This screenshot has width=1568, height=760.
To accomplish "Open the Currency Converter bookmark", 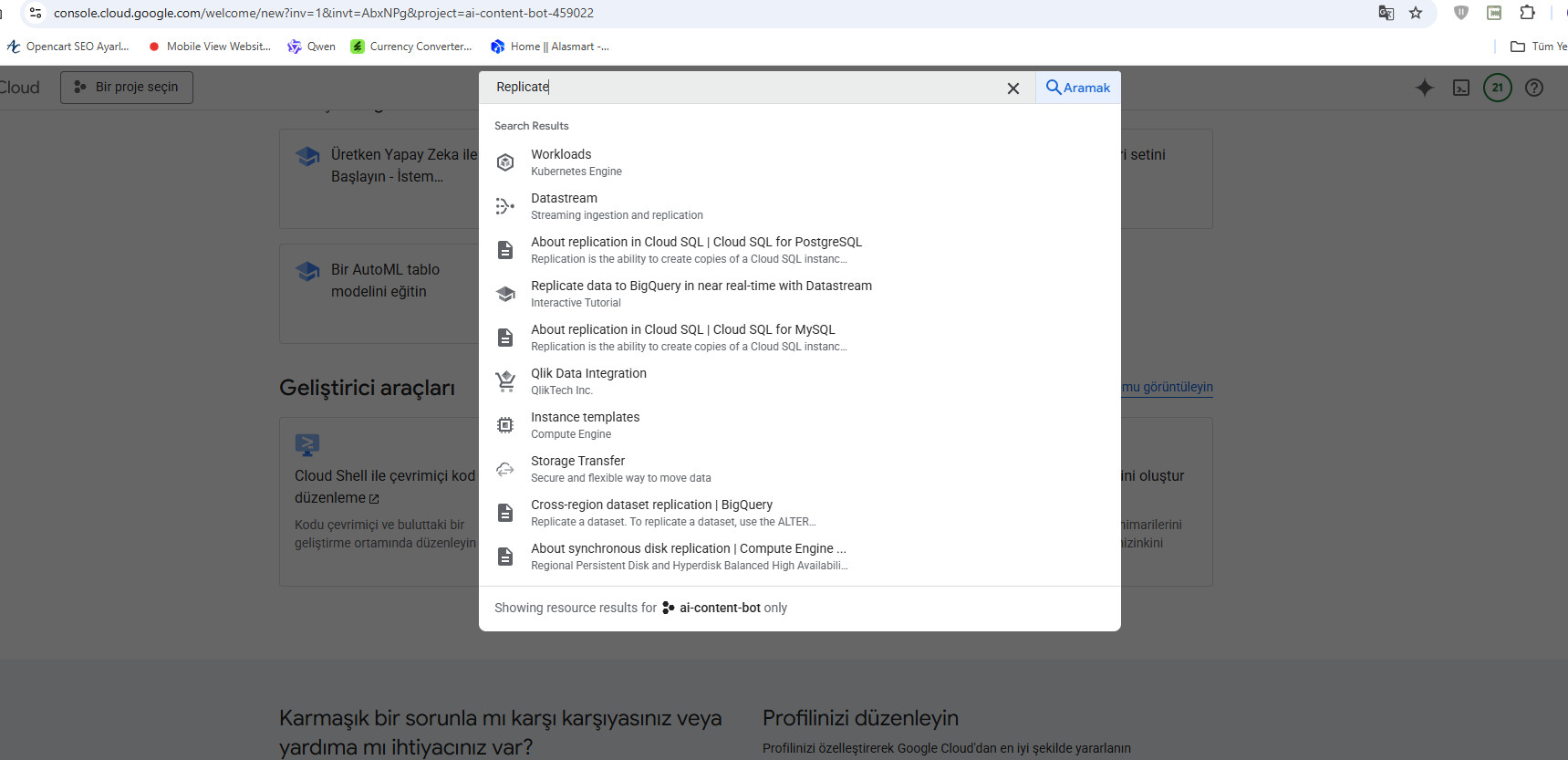I will click(410, 47).
